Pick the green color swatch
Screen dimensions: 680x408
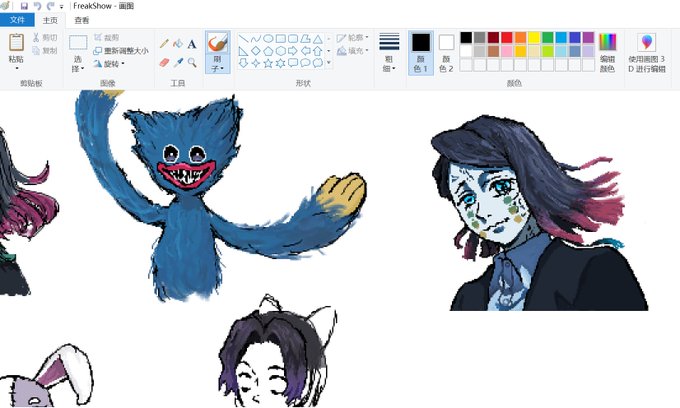coord(548,38)
